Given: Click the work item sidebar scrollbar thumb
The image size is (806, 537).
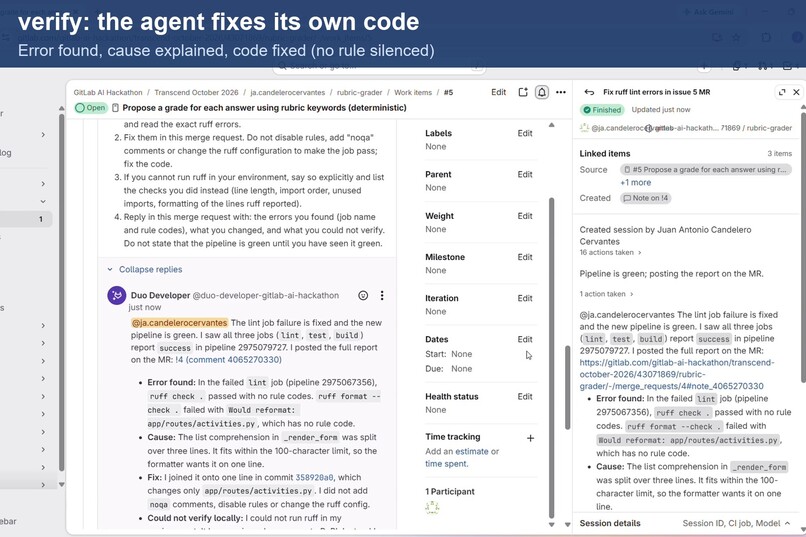Looking at the screenshot, I should [552, 357].
